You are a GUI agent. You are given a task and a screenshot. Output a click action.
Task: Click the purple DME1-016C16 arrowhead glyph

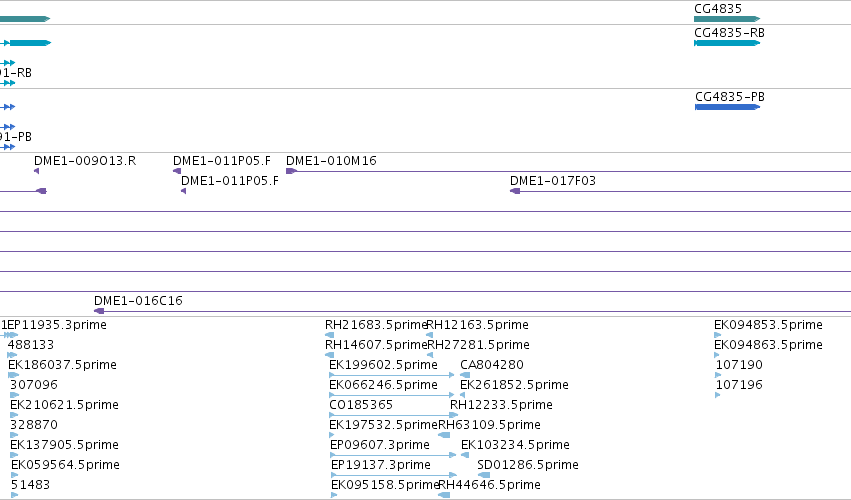pyautogui.click(x=99, y=311)
